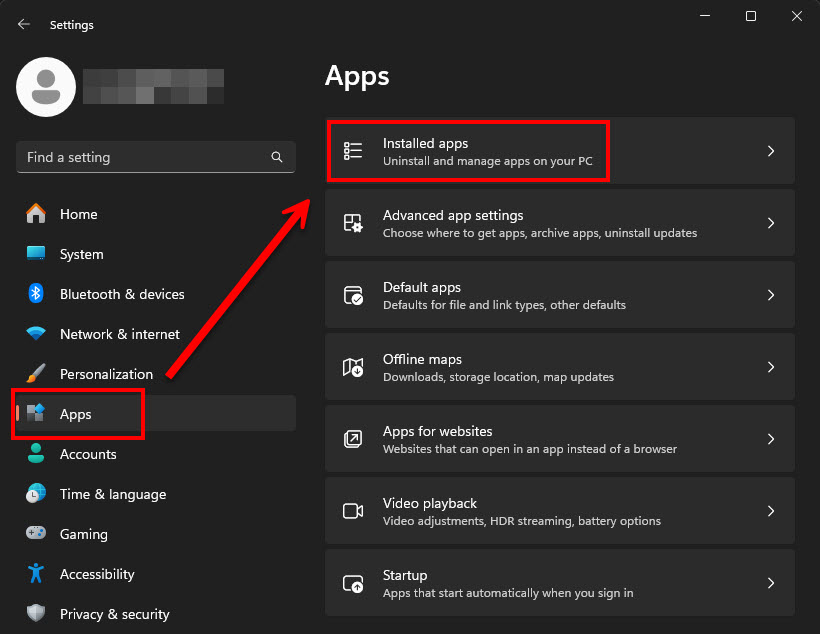Viewport: 820px width, 634px height.
Task: Click the Advanced app settings icon
Action: [353, 223]
